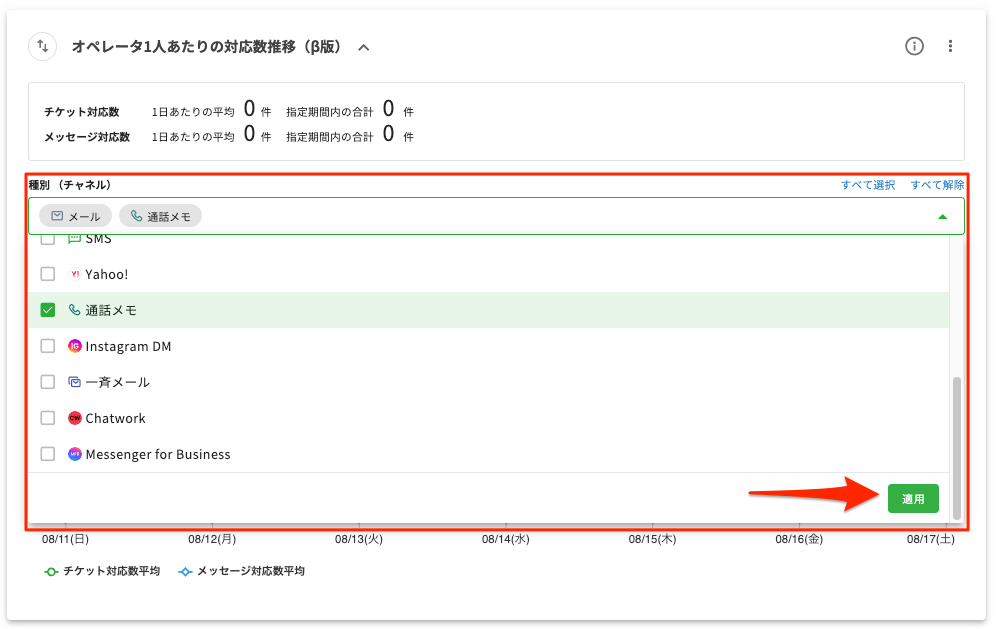This screenshot has height=629, width=1002.
Task: Enable the Instagram DM checkbox
Action: point(47,346)
